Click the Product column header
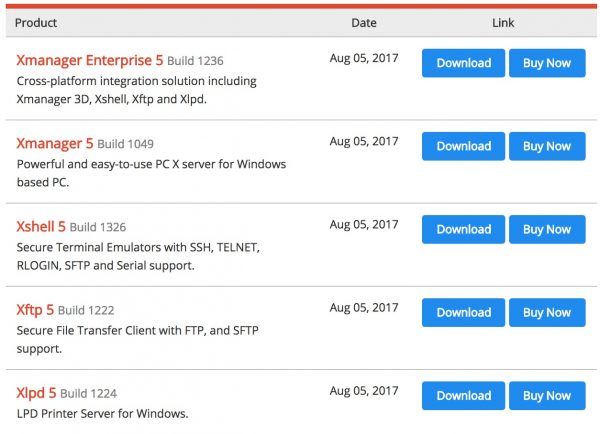600x434 pixels. coord(36,23)
